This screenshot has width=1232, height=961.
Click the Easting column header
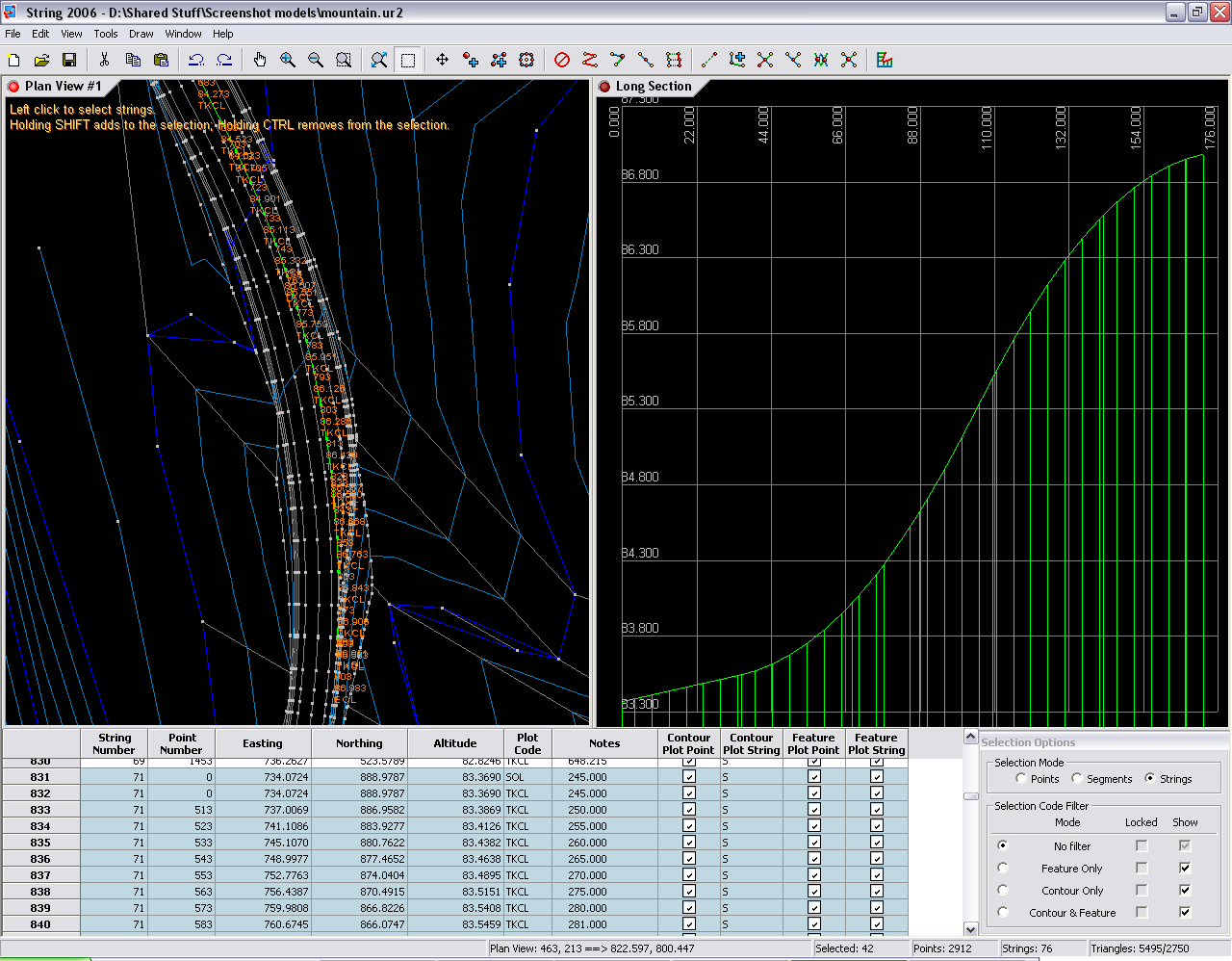263,743
